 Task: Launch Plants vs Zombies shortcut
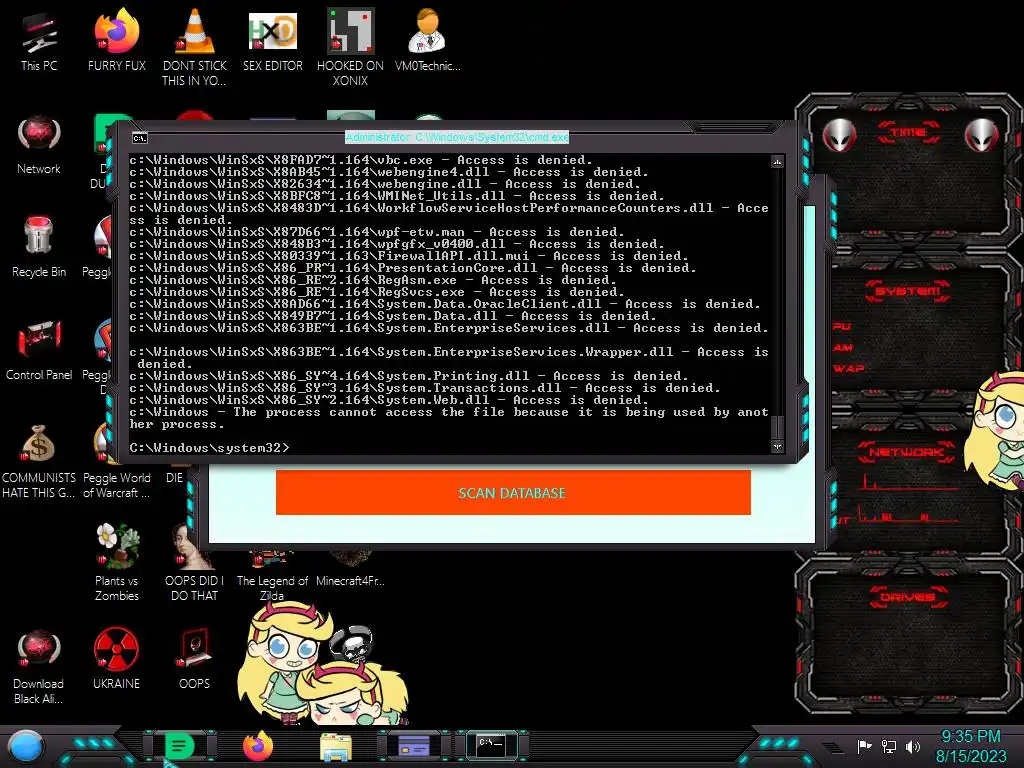tap(117, 563)
